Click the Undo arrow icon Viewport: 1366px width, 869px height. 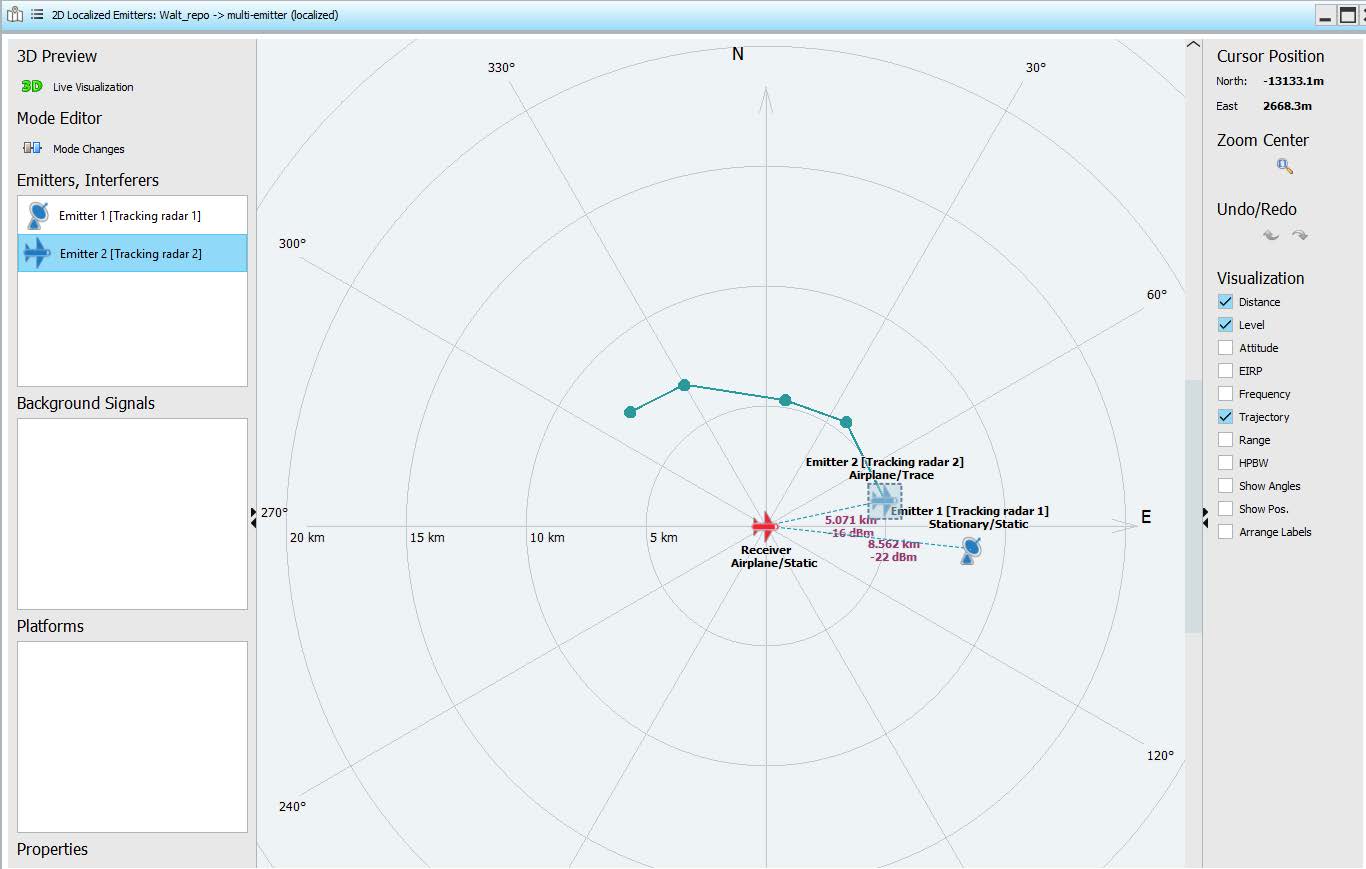pyautogui.click(x=1270, y=236)
